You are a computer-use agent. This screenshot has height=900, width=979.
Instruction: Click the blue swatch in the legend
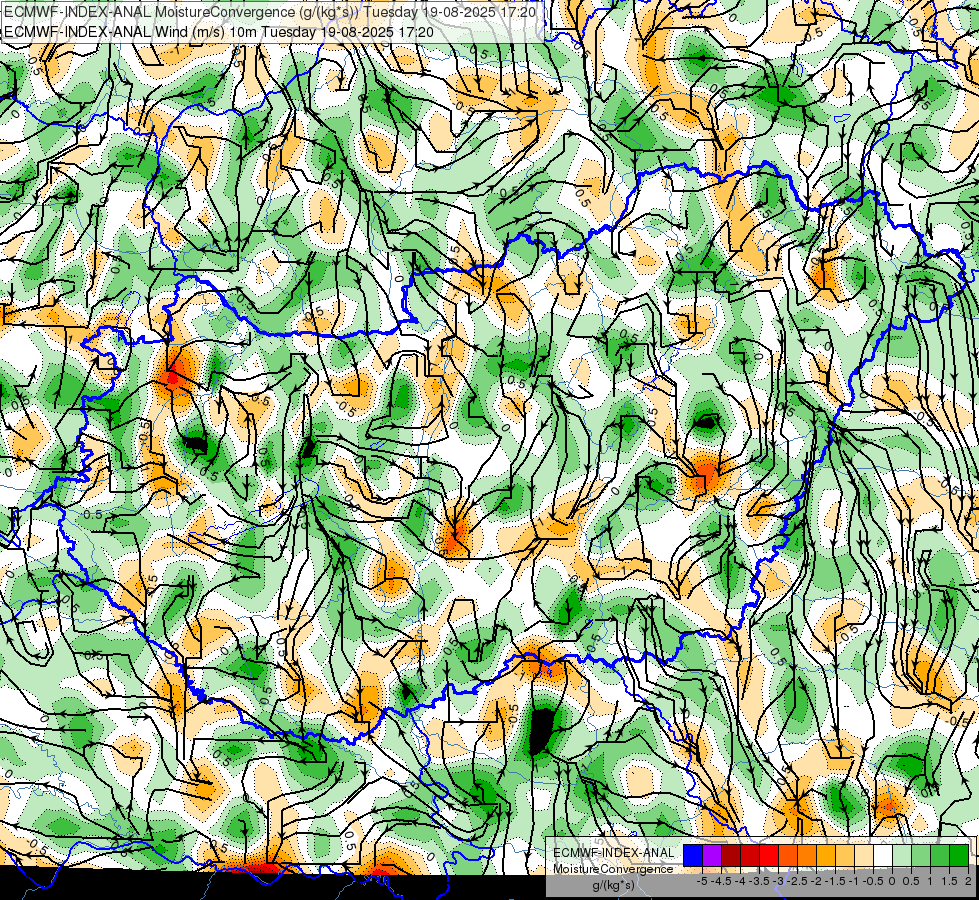click(693, 855)
